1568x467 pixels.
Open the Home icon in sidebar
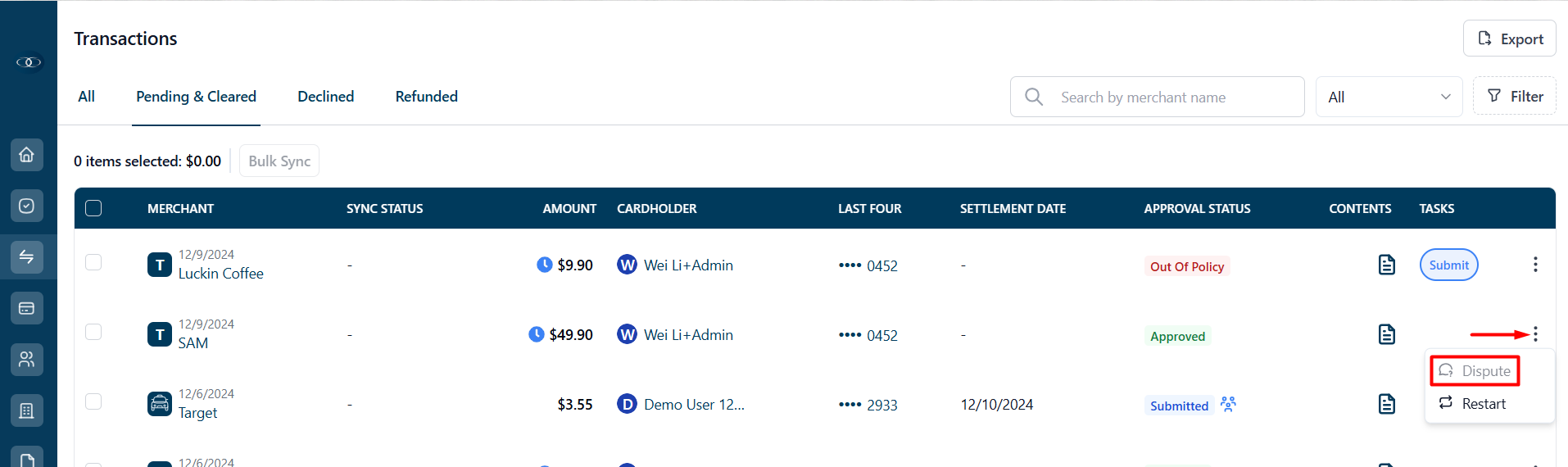pos(27,155)
